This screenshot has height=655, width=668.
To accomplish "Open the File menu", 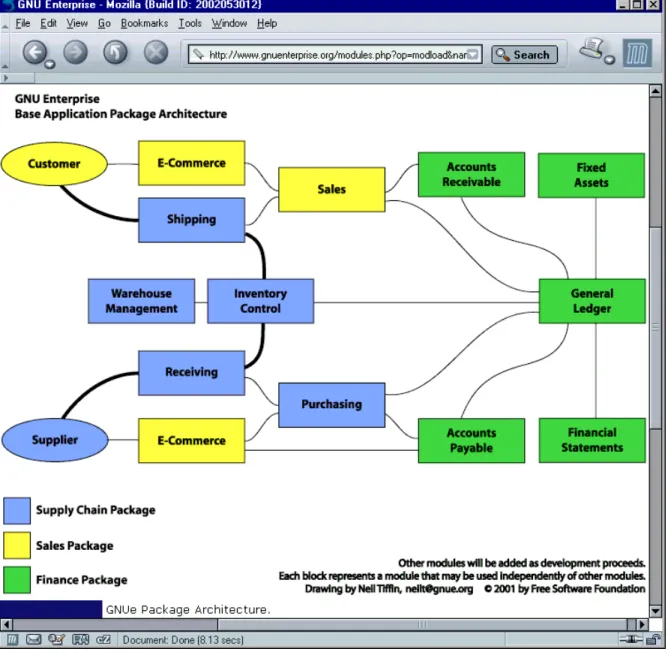I will pyautogui.click(x=23, y=23).
